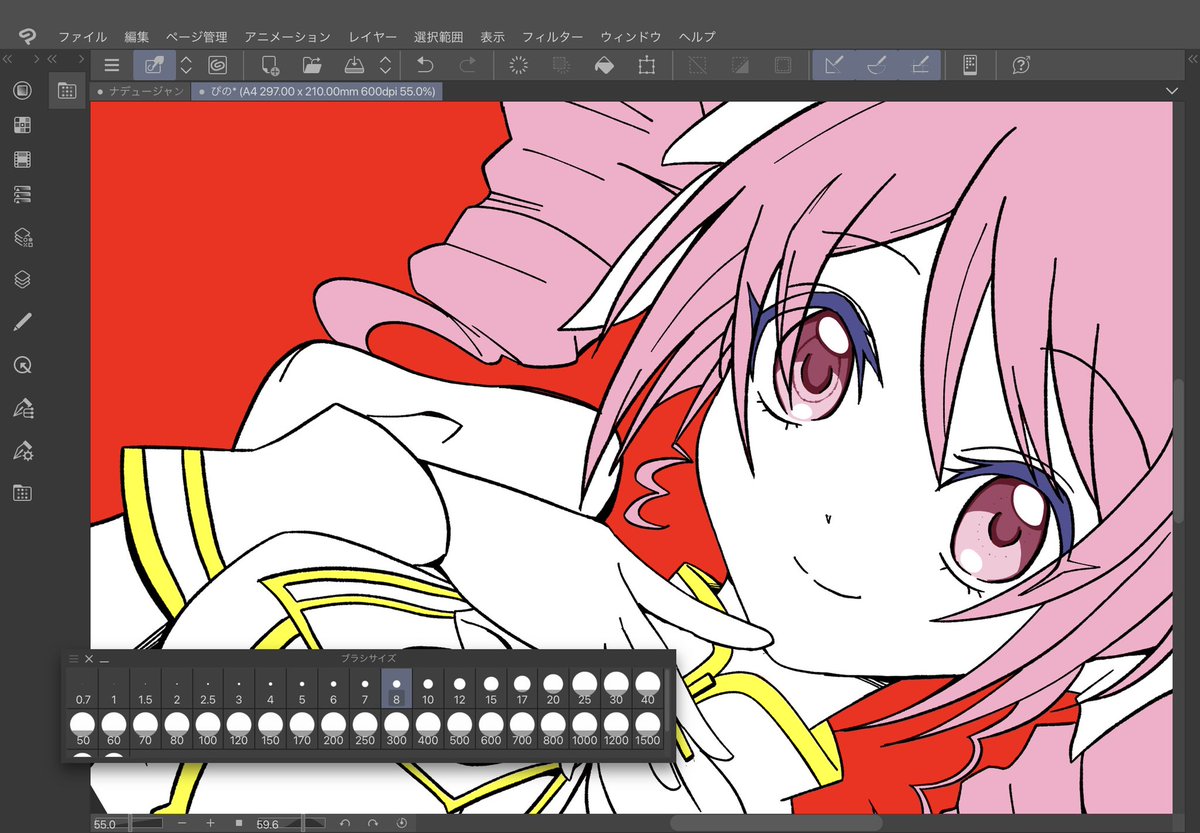Open the アニメーション menu

click(x=287, y=37)
